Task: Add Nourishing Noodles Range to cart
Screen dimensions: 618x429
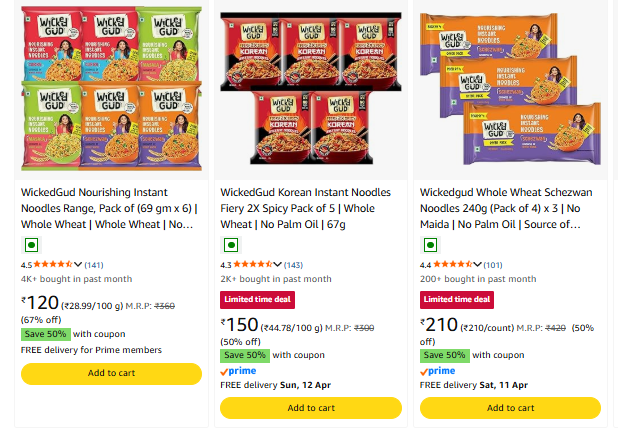Action: click(x=111, y=373)
